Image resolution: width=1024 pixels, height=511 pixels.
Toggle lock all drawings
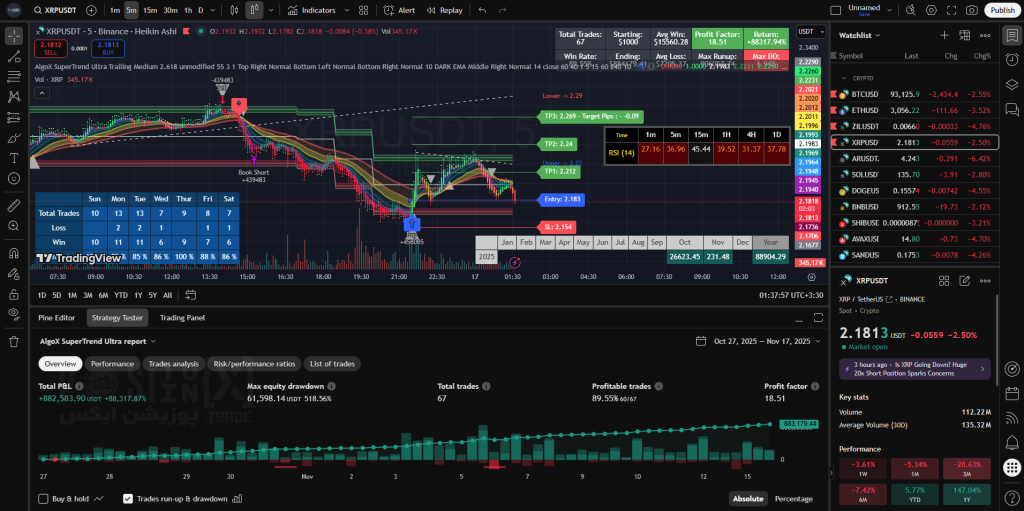coord(14,293)
